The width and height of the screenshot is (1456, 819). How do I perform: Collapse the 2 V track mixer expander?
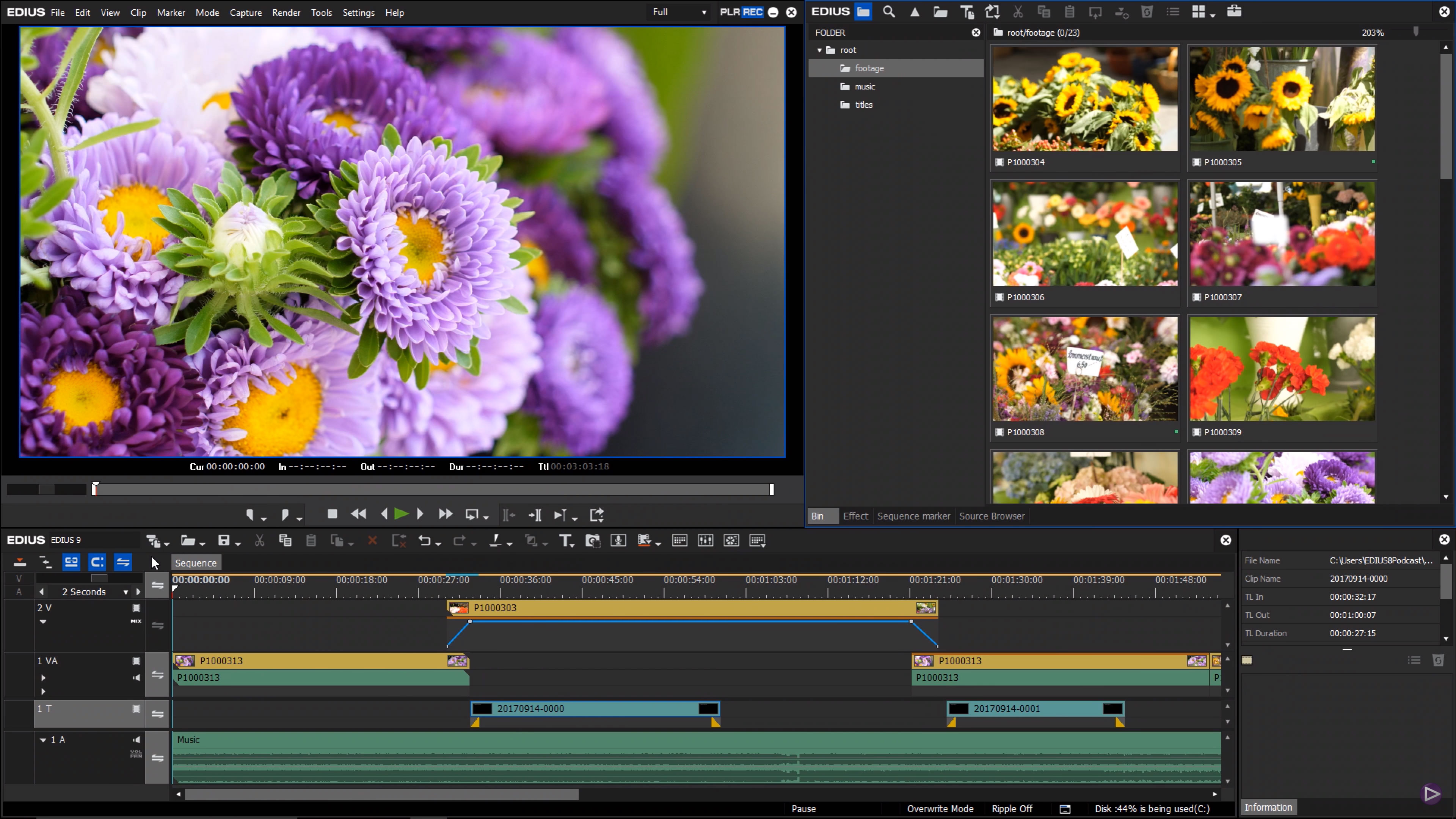click(x=43, y=622)
